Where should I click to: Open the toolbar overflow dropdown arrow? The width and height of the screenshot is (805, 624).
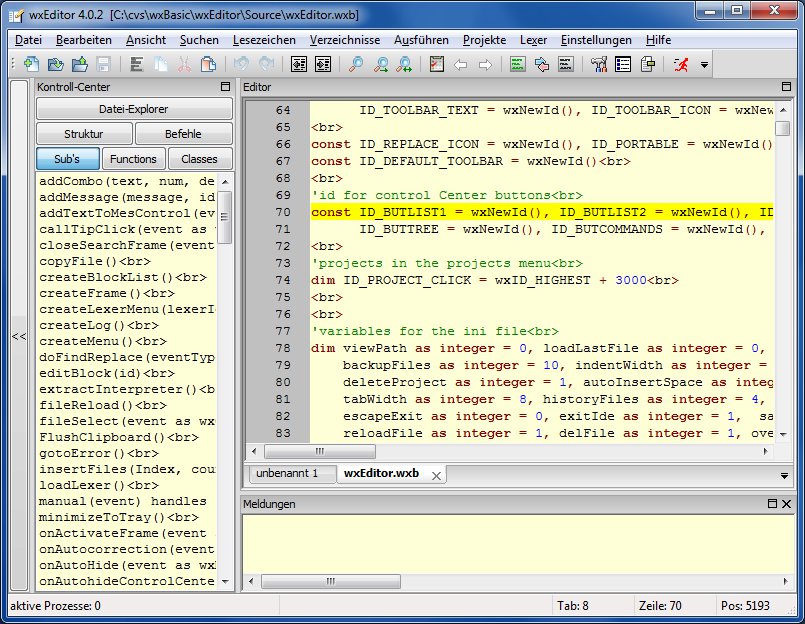click(x=704, y=65)
